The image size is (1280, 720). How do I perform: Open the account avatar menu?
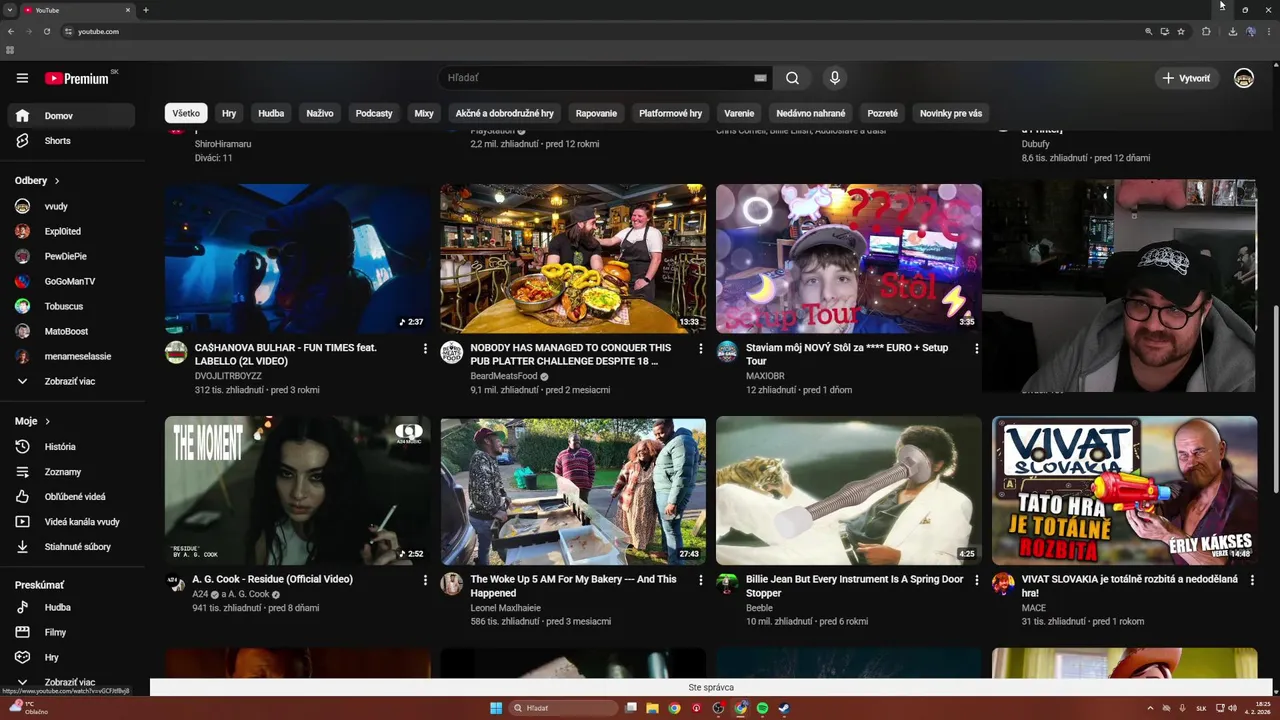(x=1243, y=78)
